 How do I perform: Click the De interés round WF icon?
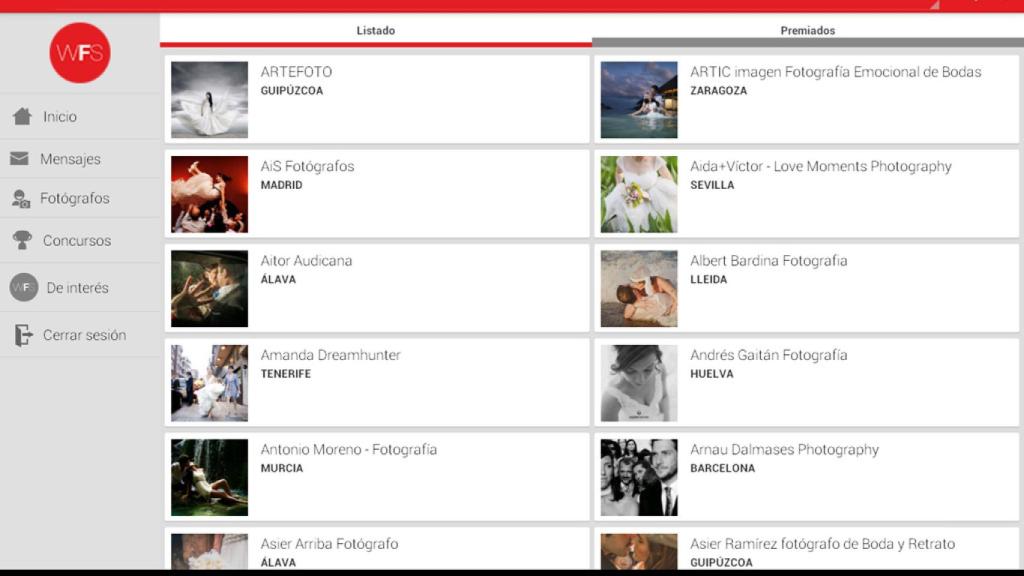(x=24, y=287)
